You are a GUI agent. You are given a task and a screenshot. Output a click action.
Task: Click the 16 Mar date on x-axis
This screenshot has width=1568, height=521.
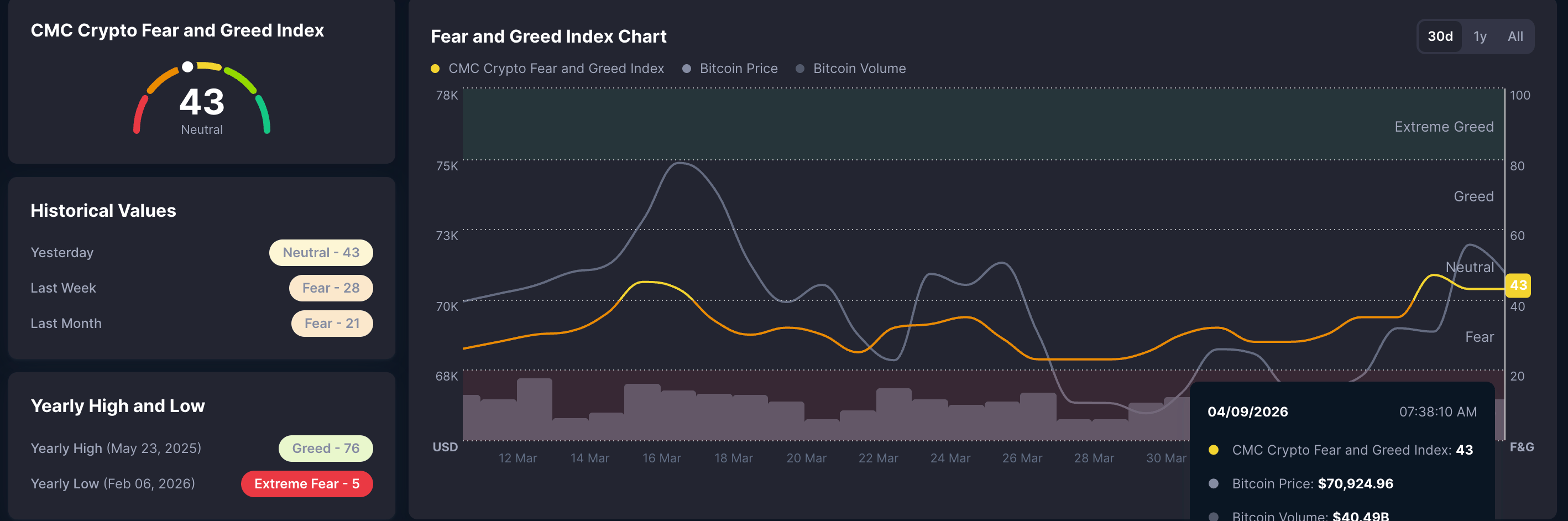pos(662,459)
